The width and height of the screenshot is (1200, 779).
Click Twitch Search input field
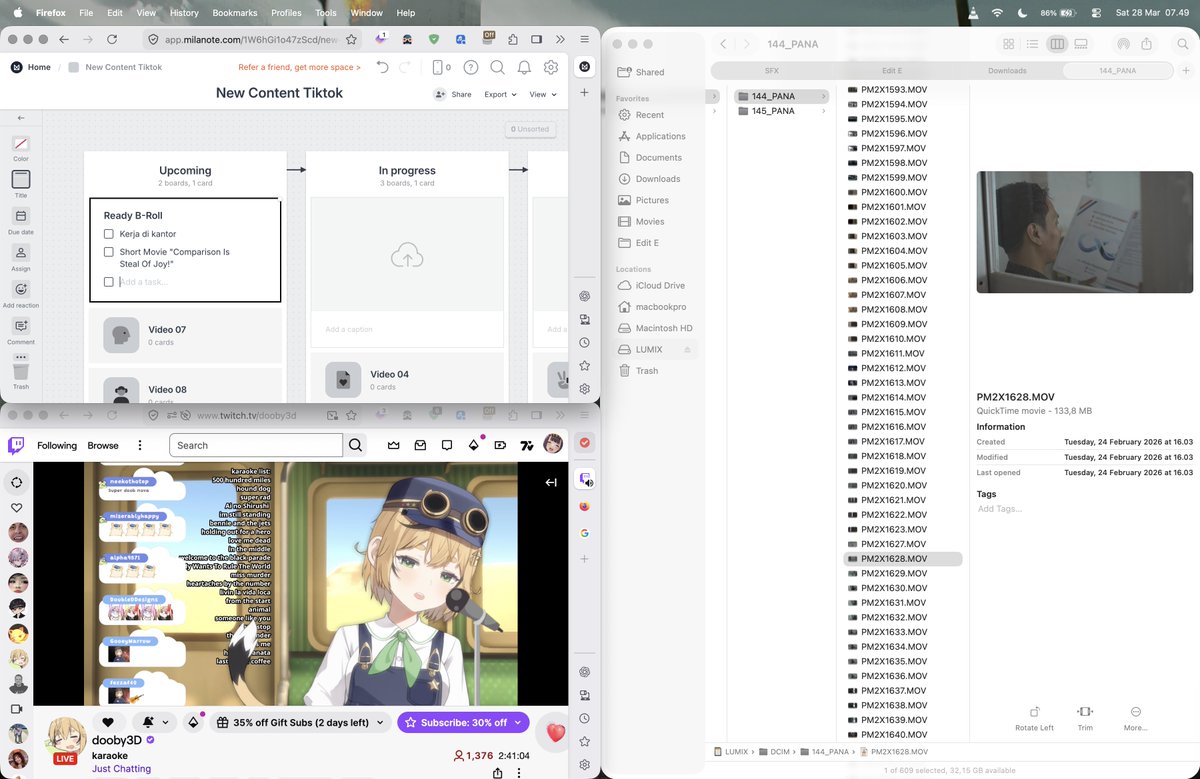tap(256, 445)
